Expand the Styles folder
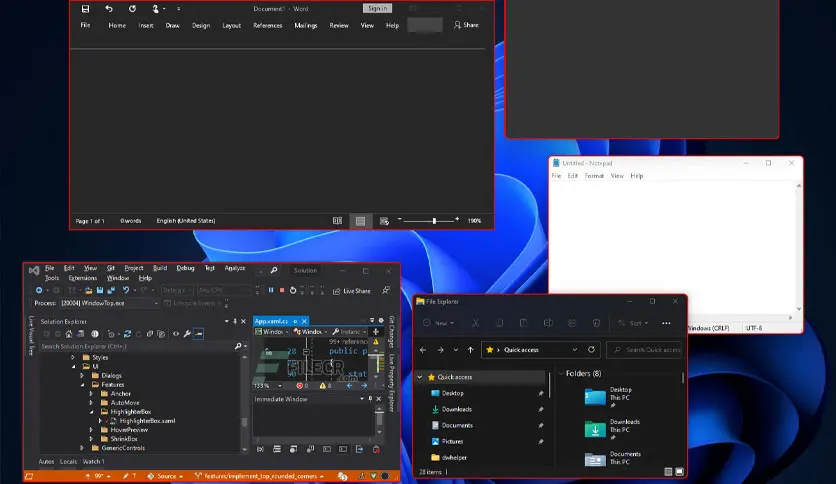Viewport: 836px width, 484px height. [x=73, y=358]
